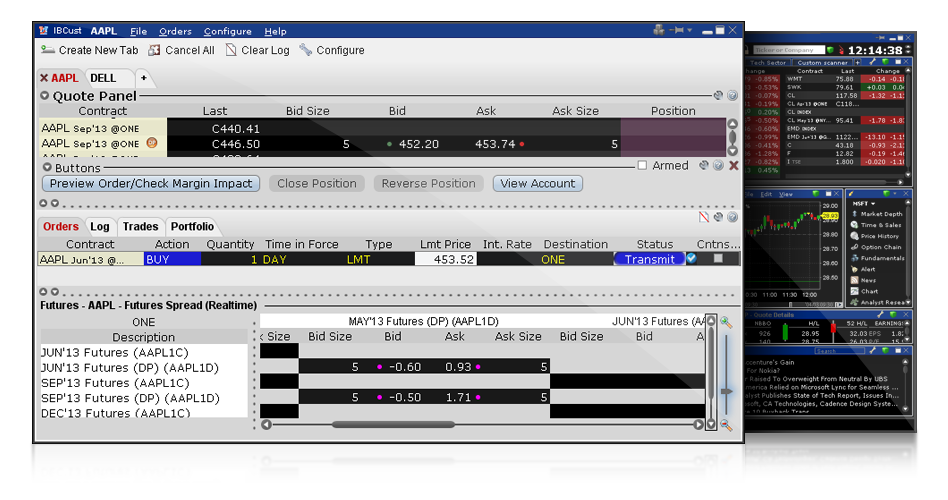The width and height of the screenshot is (948, 500).
Task: Open the BUY action dropdown in order row
Action: click(x=171, y=259)
